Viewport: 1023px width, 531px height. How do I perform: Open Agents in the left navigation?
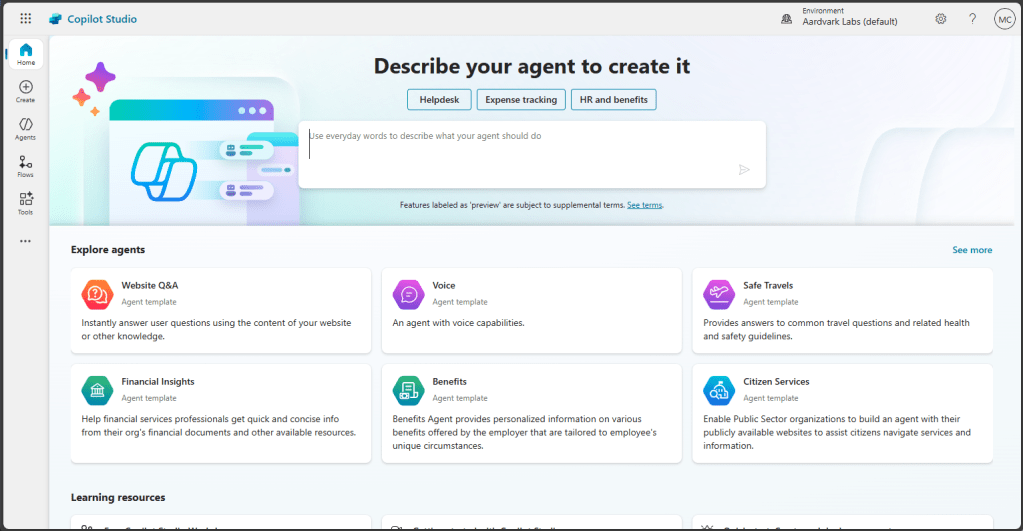(x=25, y=129)
